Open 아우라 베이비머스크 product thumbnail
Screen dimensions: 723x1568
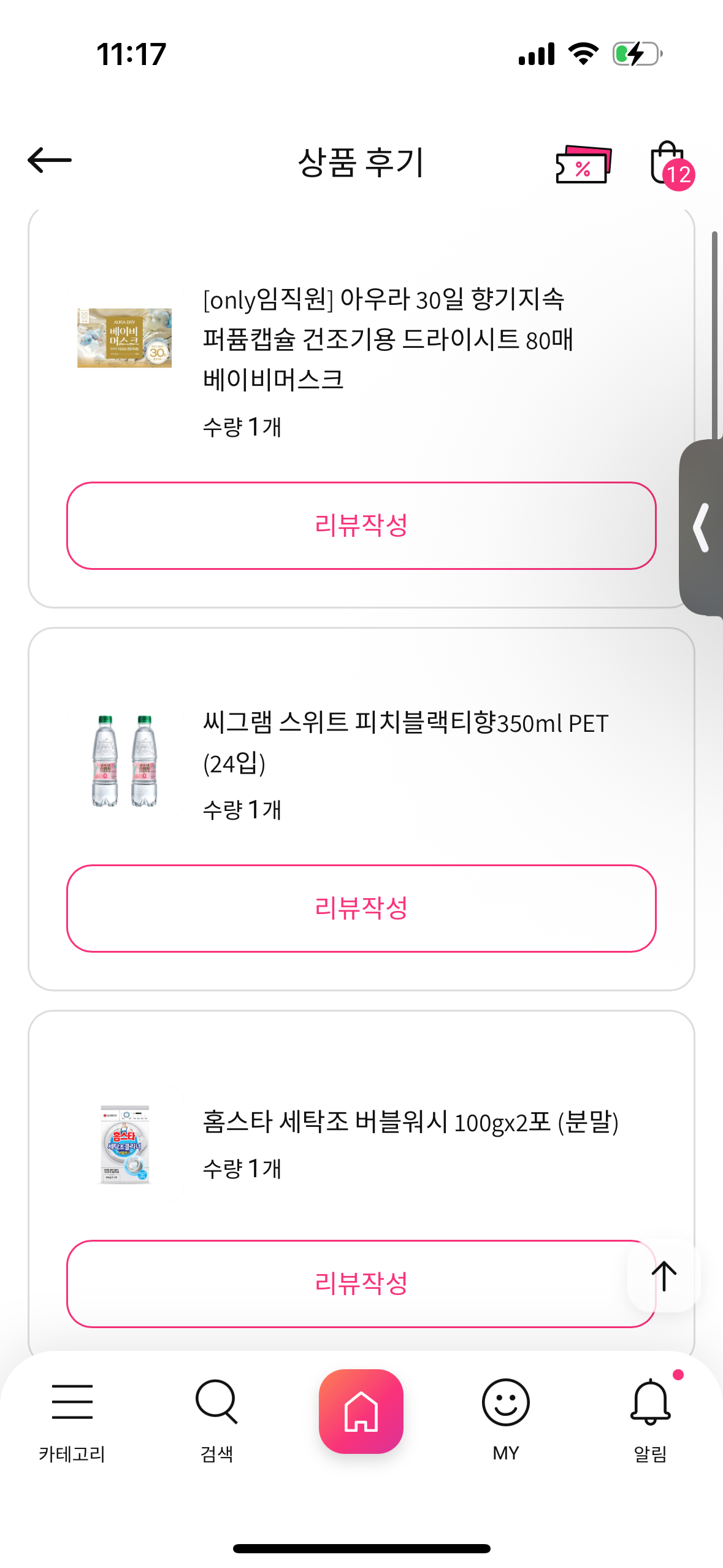pos(124,338)
